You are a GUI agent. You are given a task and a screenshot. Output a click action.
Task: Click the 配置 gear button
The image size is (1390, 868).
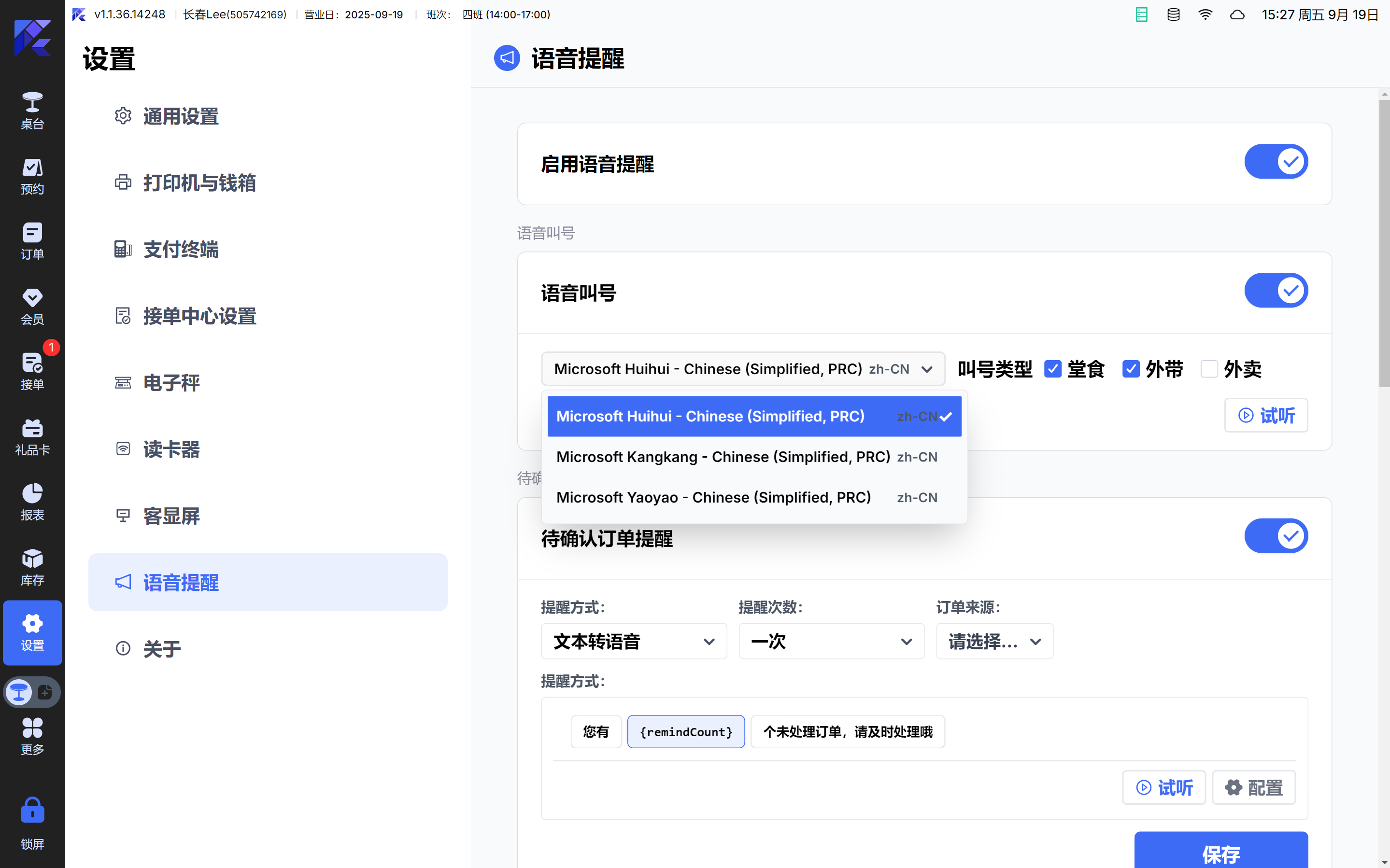pyautogui.click(x=1253, y=788)
